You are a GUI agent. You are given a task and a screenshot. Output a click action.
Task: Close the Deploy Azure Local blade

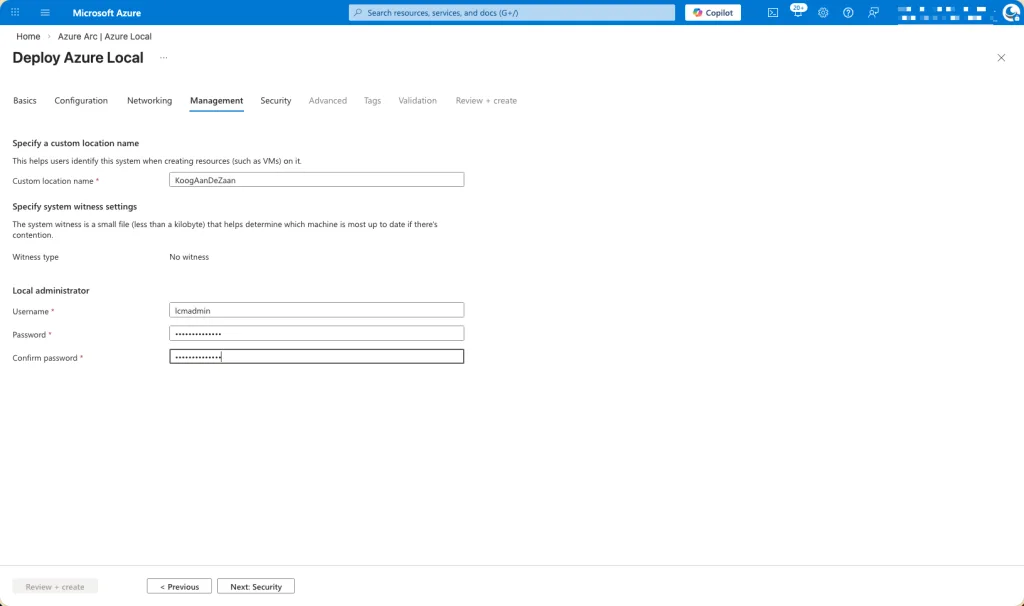click(1001, 58)
